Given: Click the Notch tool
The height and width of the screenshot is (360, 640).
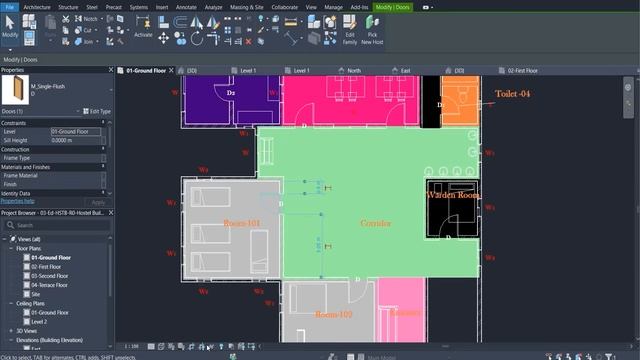Looking at the screenshot, I should 87,19.
